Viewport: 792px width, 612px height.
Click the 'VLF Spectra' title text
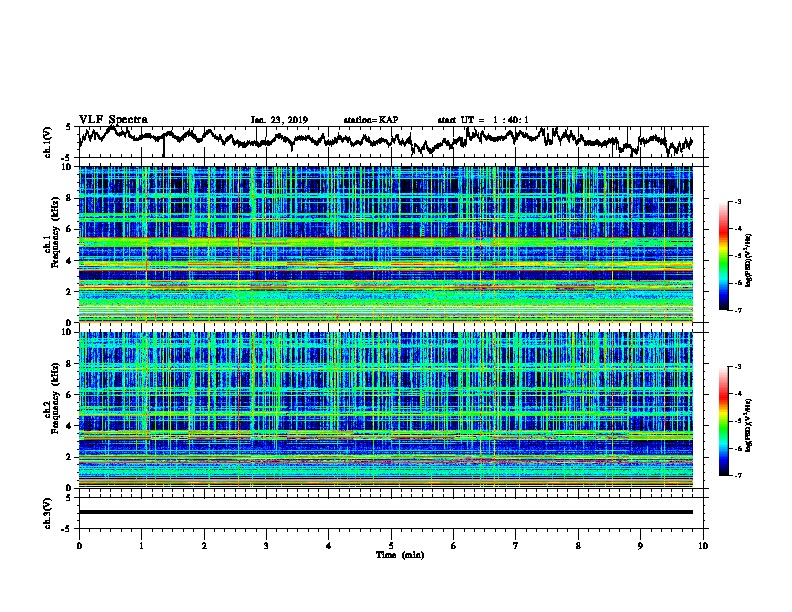point(113,120)
